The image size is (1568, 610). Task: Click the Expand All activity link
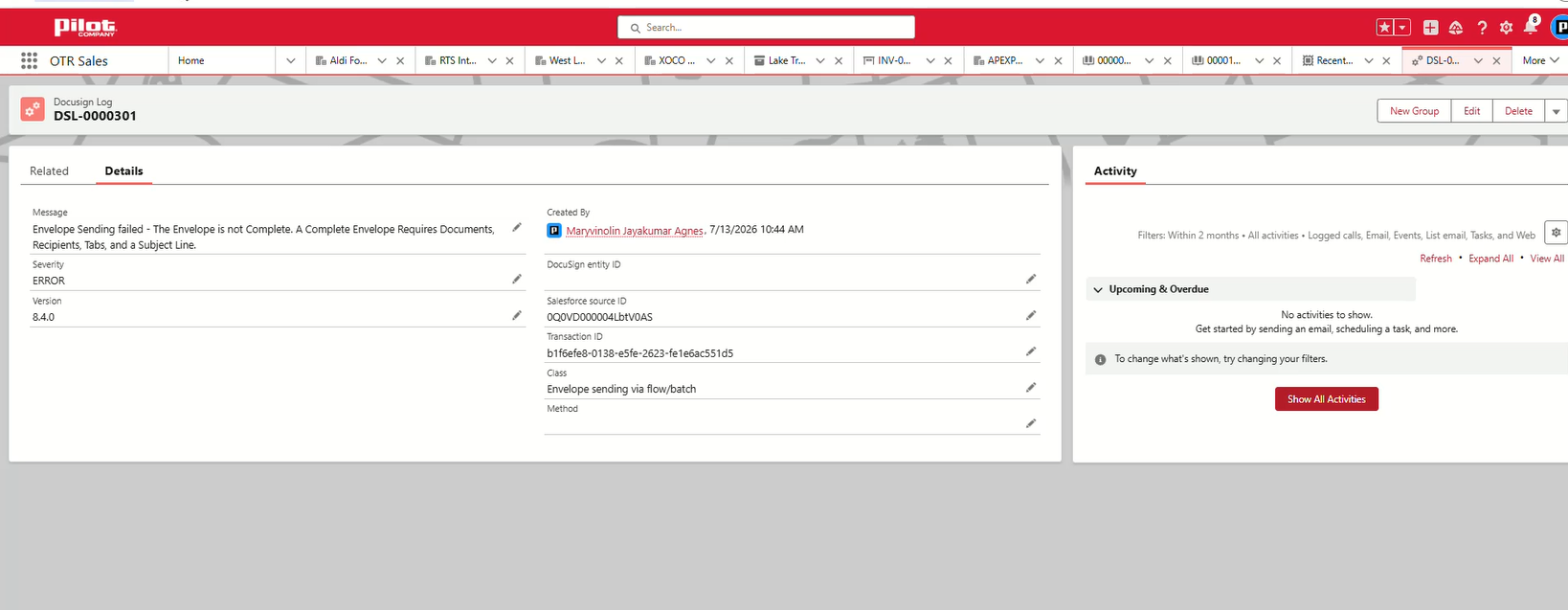1490,259
